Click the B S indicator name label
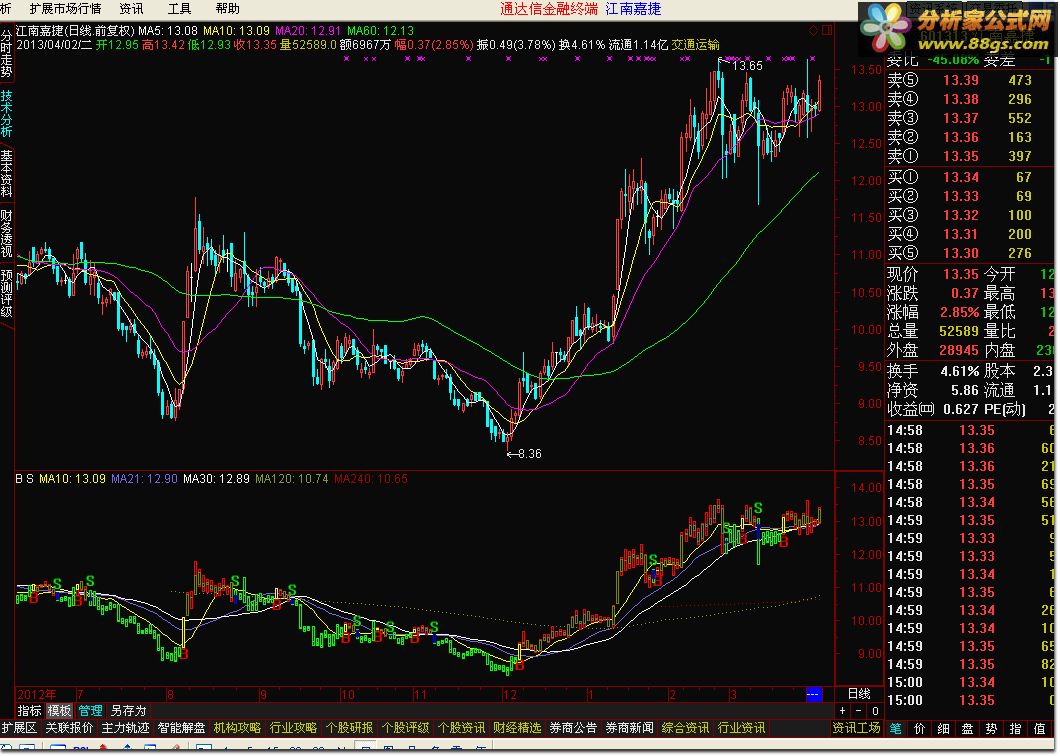 (x=24, y=479)
